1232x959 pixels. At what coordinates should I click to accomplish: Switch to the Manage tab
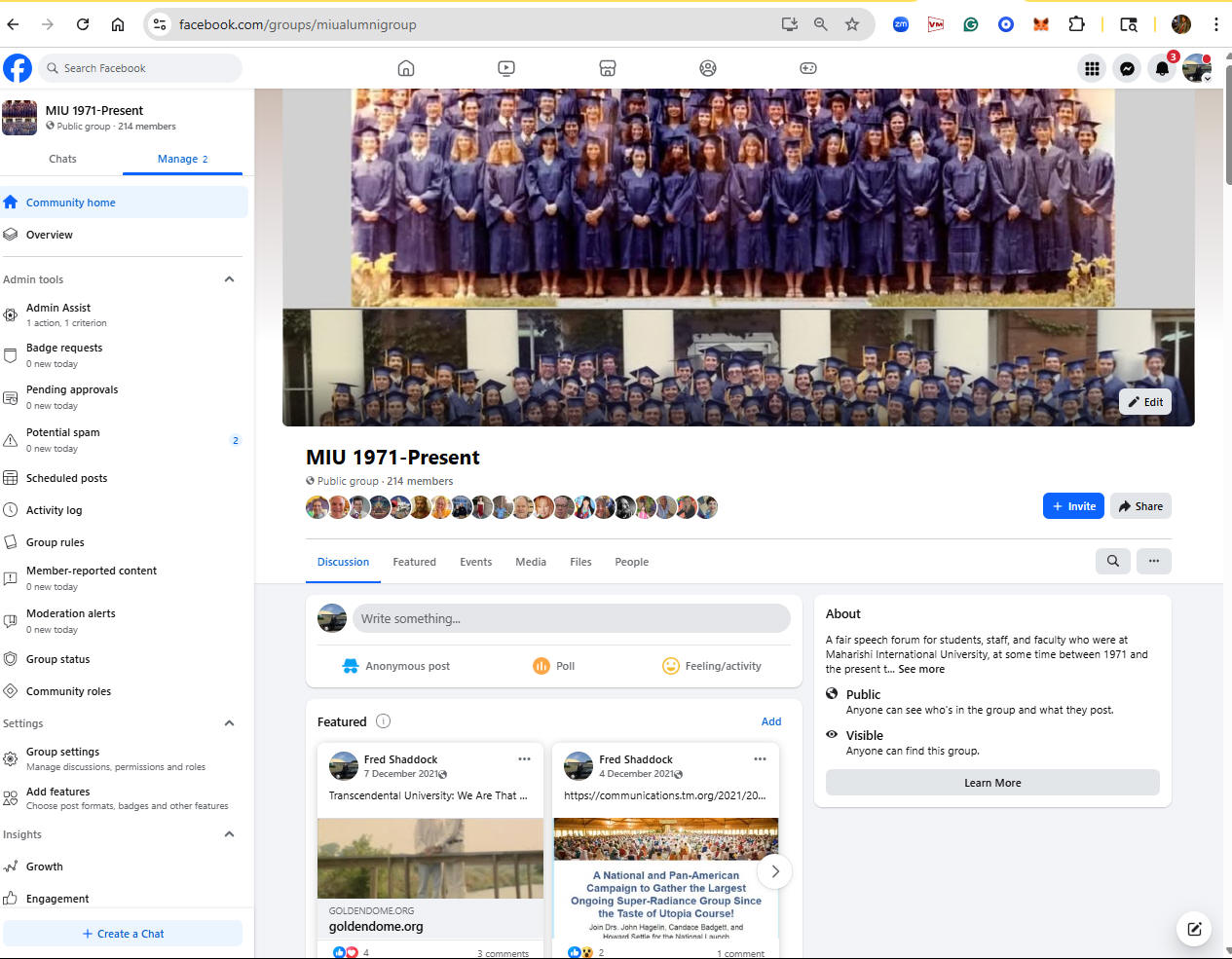(x=182, y=159)
